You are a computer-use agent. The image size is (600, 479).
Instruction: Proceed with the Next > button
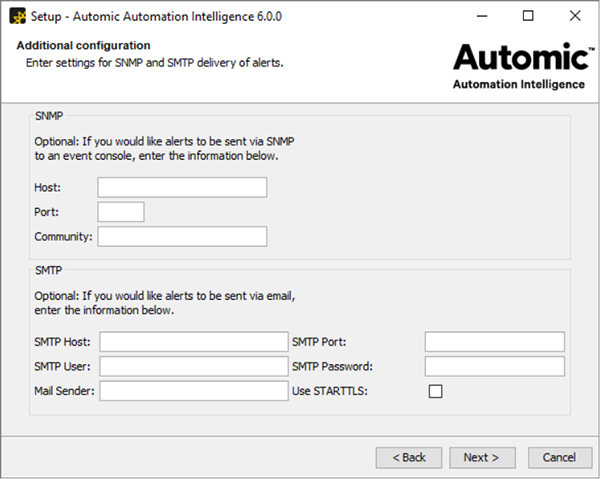coord(482,458)
